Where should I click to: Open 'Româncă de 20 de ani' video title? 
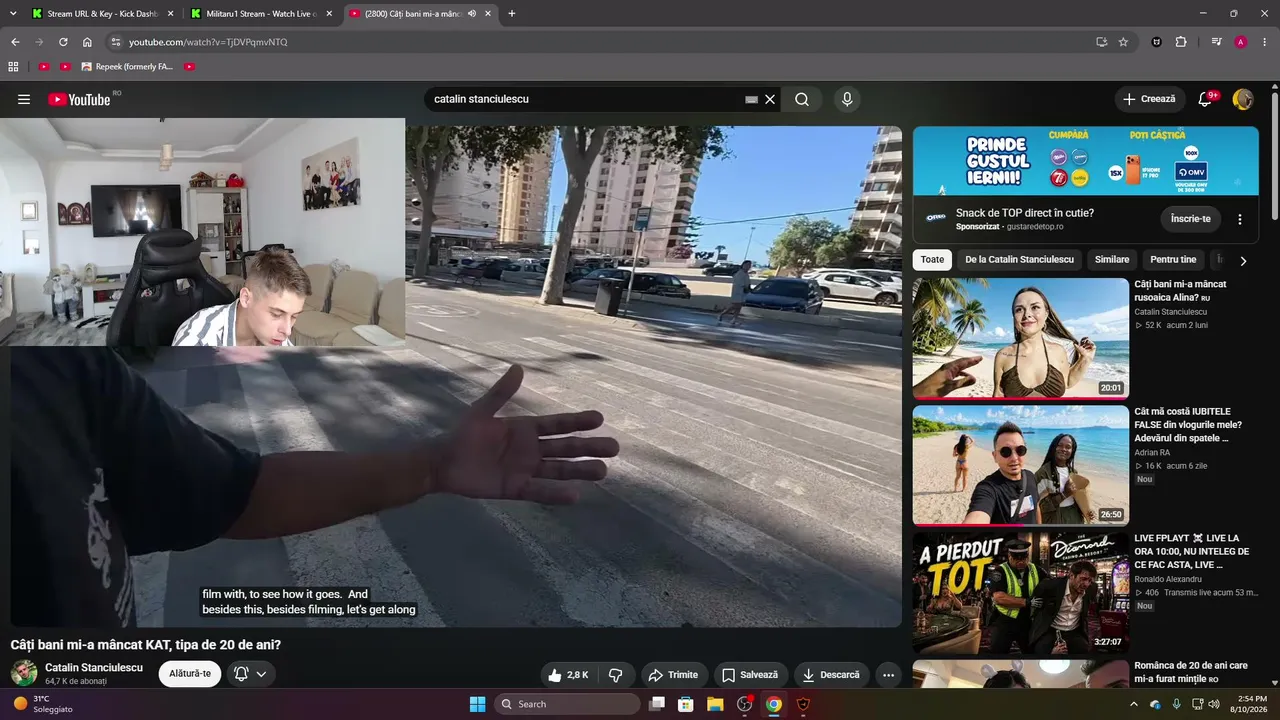(1191, 672)
